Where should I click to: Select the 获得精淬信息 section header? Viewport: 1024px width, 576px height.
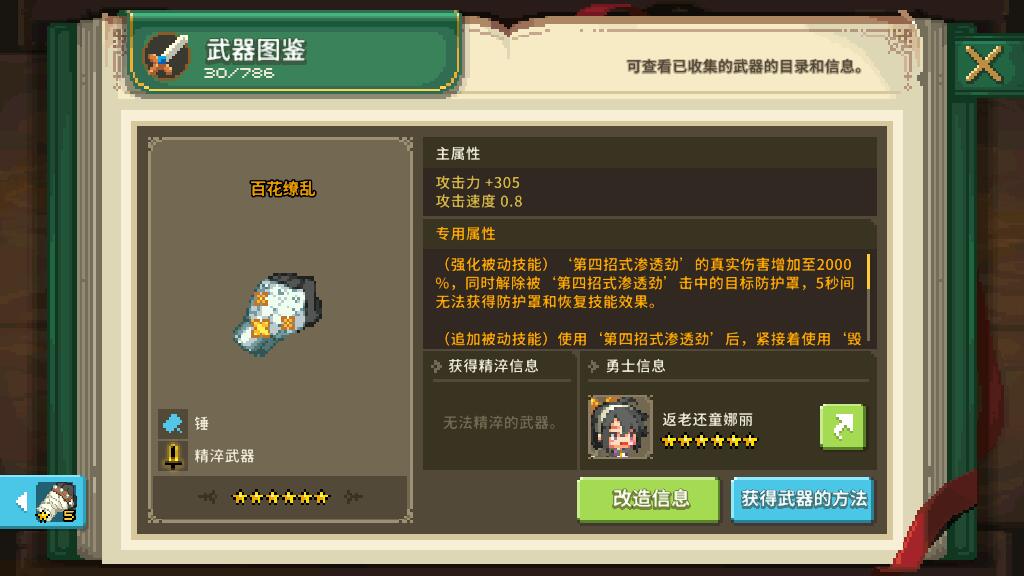[493, 366]
